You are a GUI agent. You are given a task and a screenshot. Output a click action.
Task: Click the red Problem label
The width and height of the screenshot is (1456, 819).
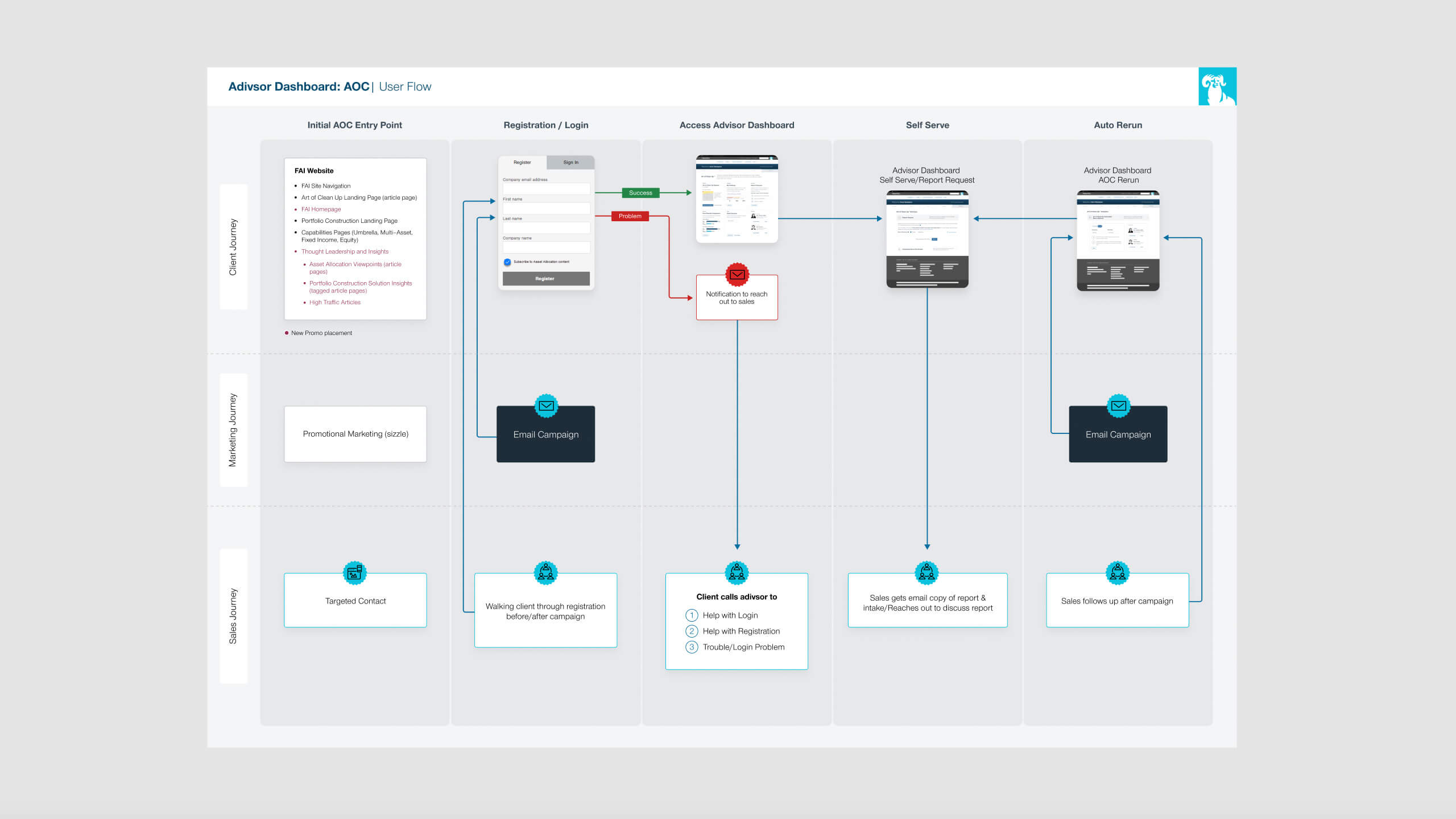(x=630, y=216)
